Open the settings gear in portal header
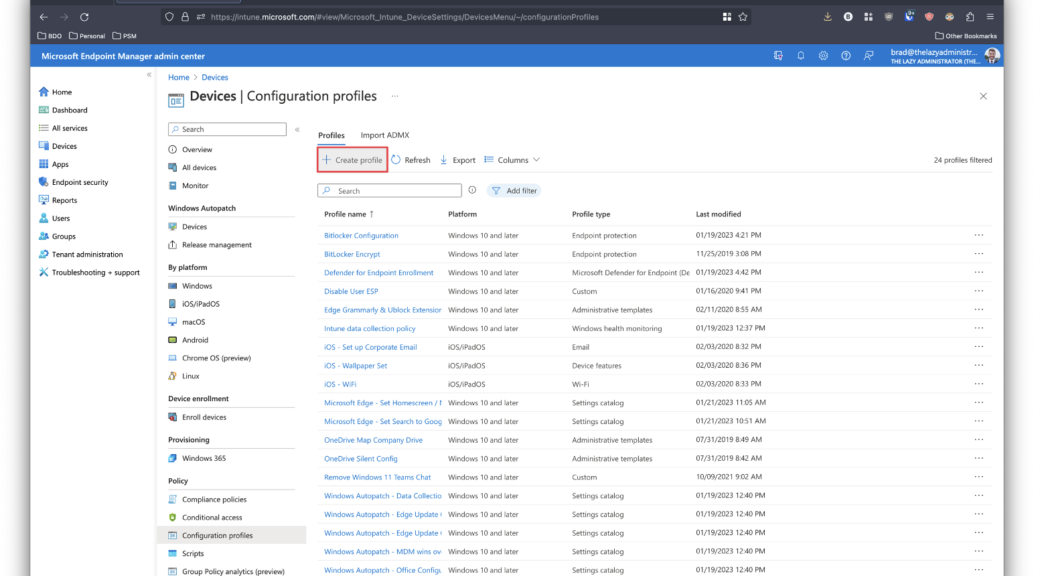1038x576 pixels. [x=824, y=56]
